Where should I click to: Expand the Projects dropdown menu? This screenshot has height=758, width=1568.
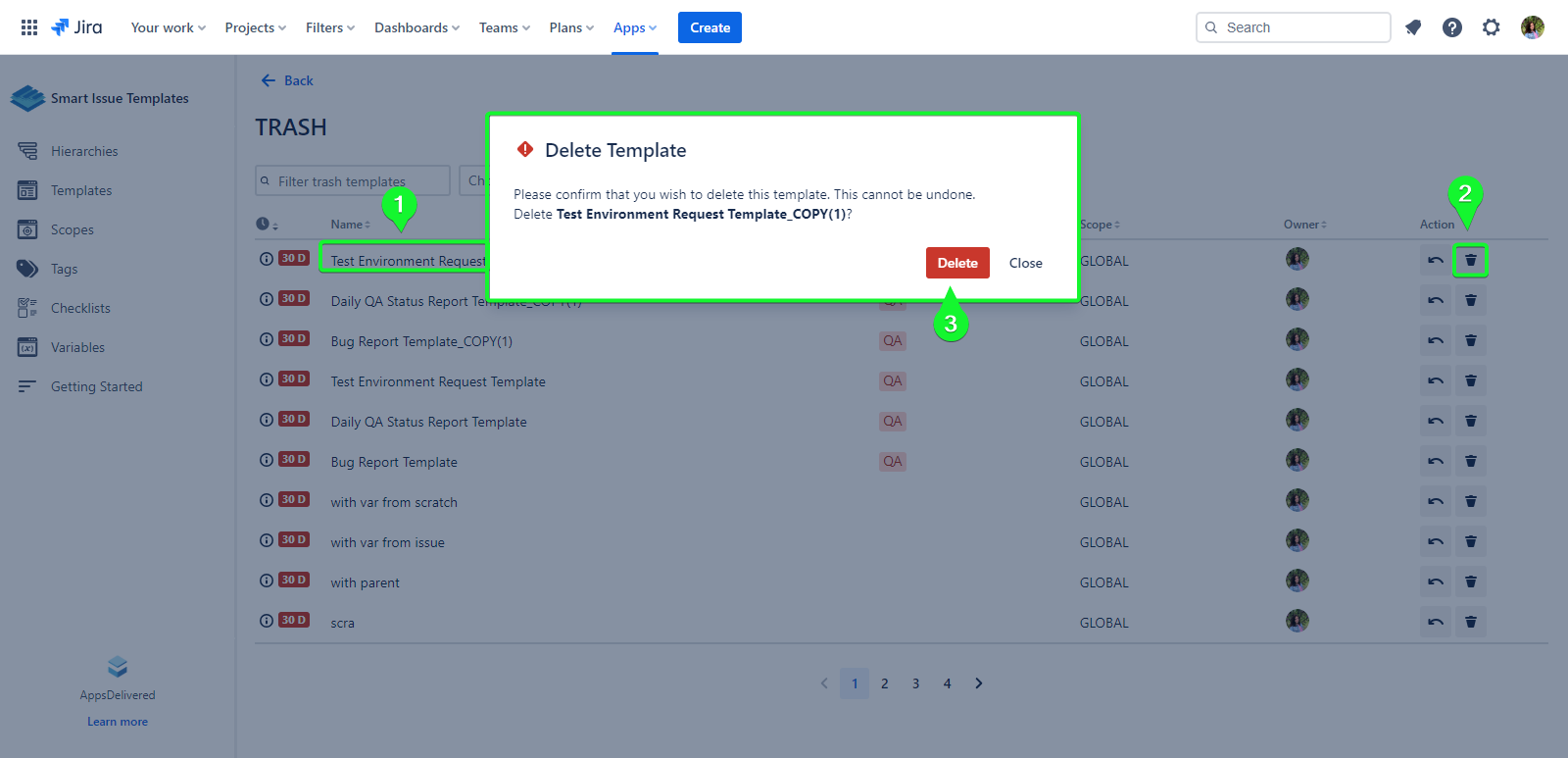[255, 27]
